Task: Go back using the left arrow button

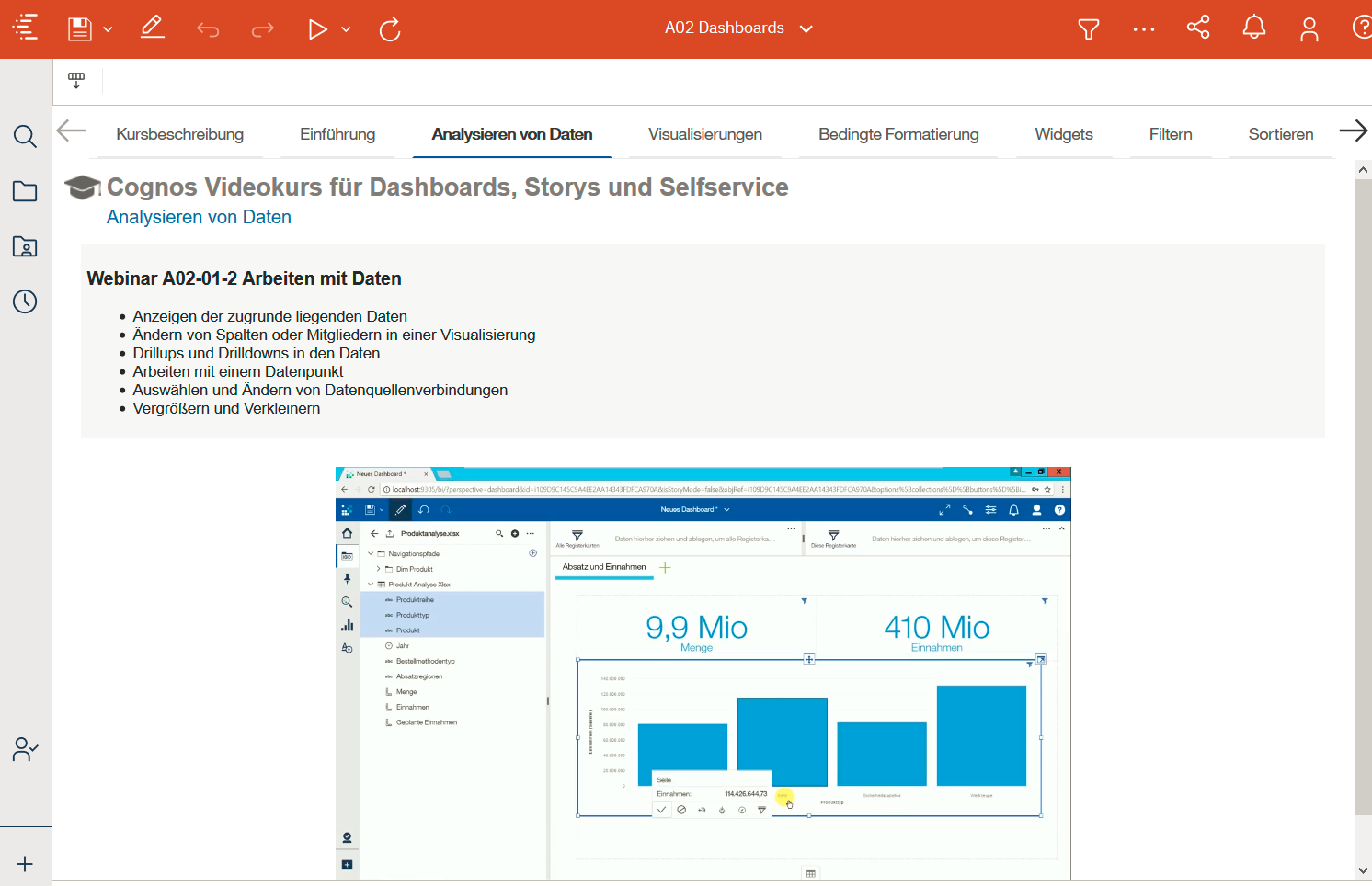Action: coord(71,131)
